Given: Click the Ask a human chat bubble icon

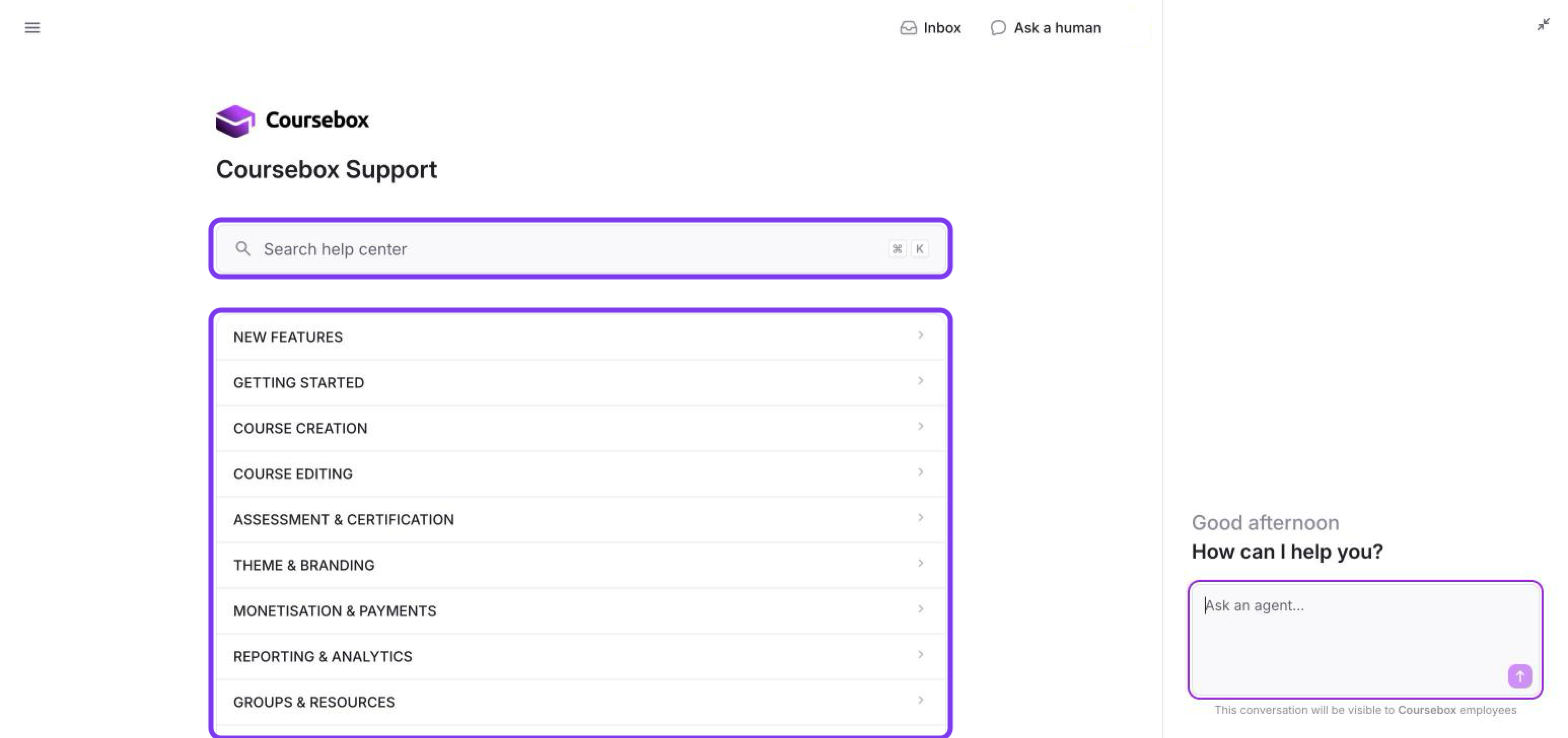Looking at the screenshot, I should coord(998,28).
